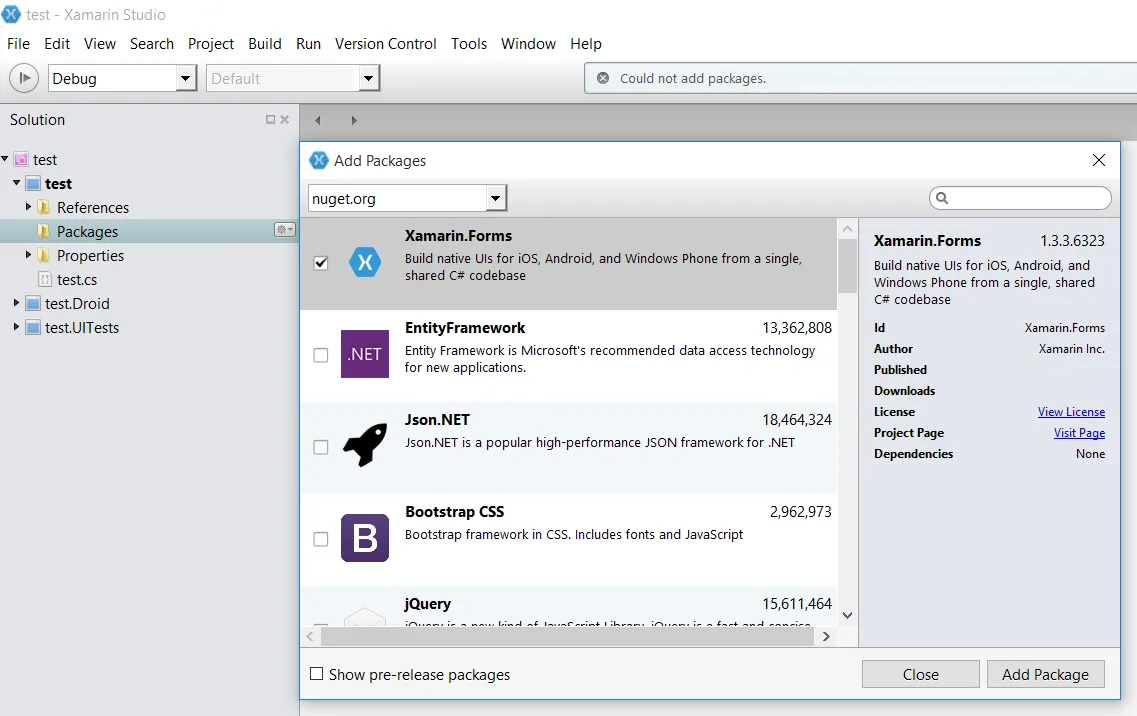This screenshot has width=1137, height=716.
Task: Click the package list vertical scrollbar thumb
Action: tap(847, 266)
